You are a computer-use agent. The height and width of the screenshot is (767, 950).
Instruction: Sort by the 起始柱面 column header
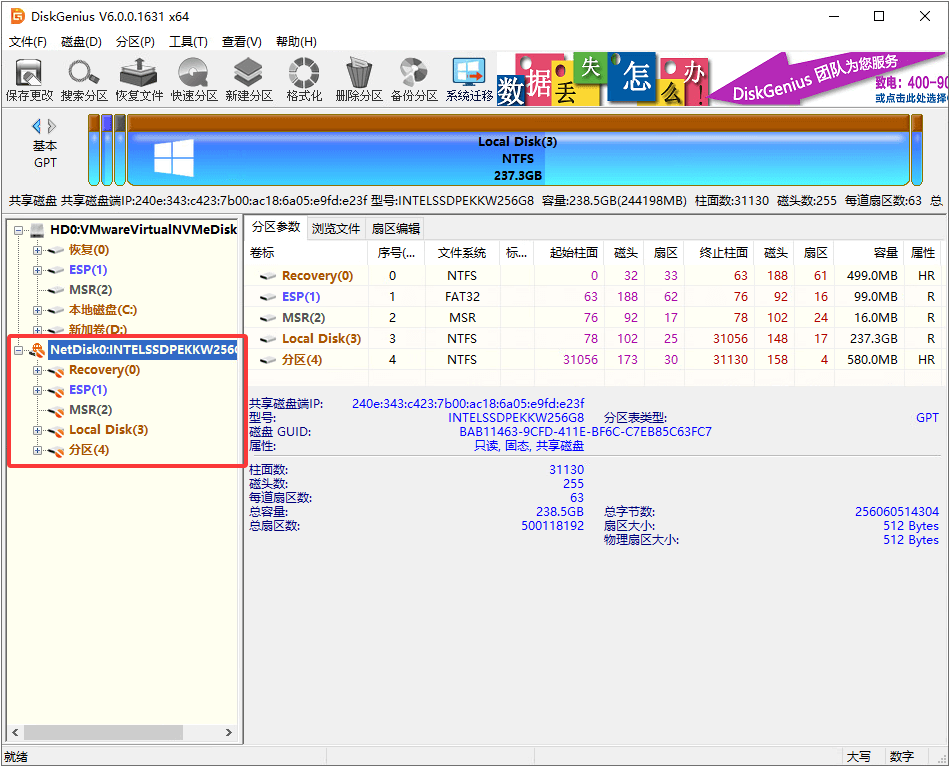(x=569, y=253)
